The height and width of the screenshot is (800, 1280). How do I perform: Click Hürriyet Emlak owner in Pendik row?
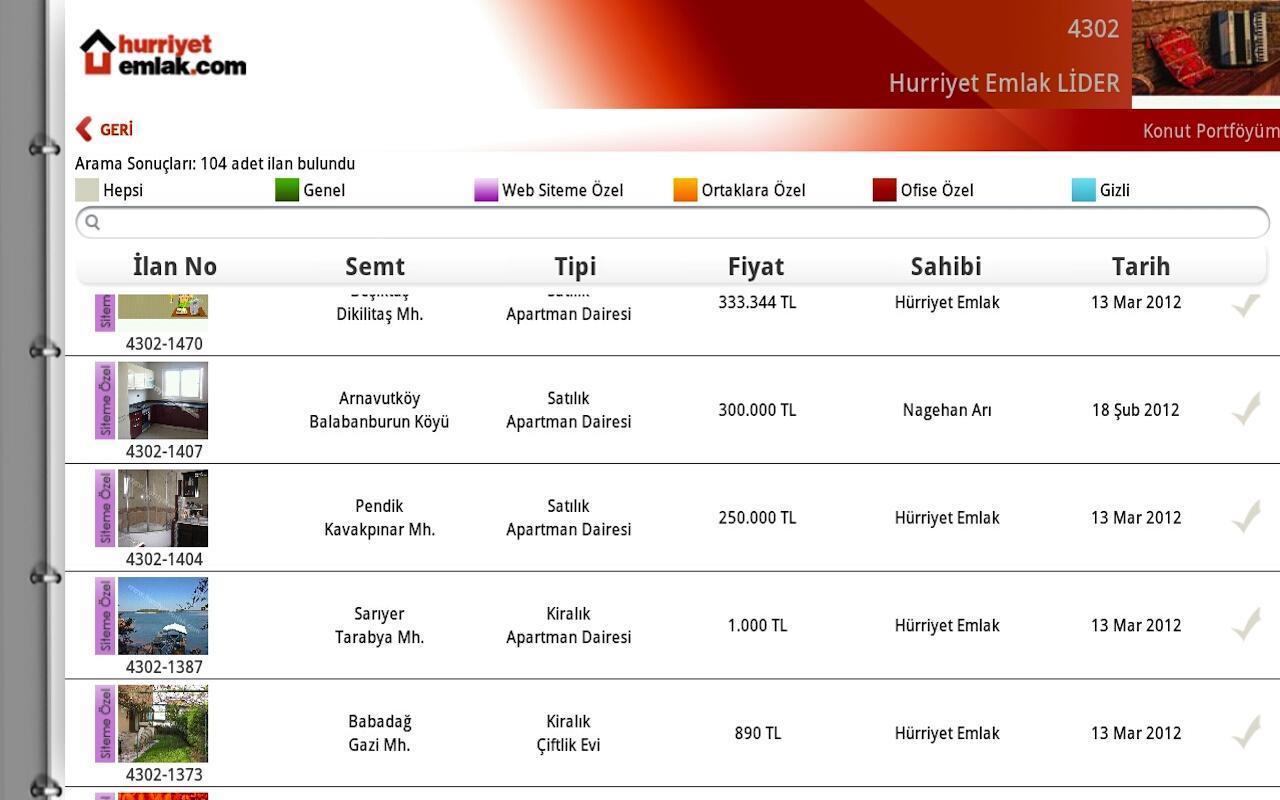947,518
